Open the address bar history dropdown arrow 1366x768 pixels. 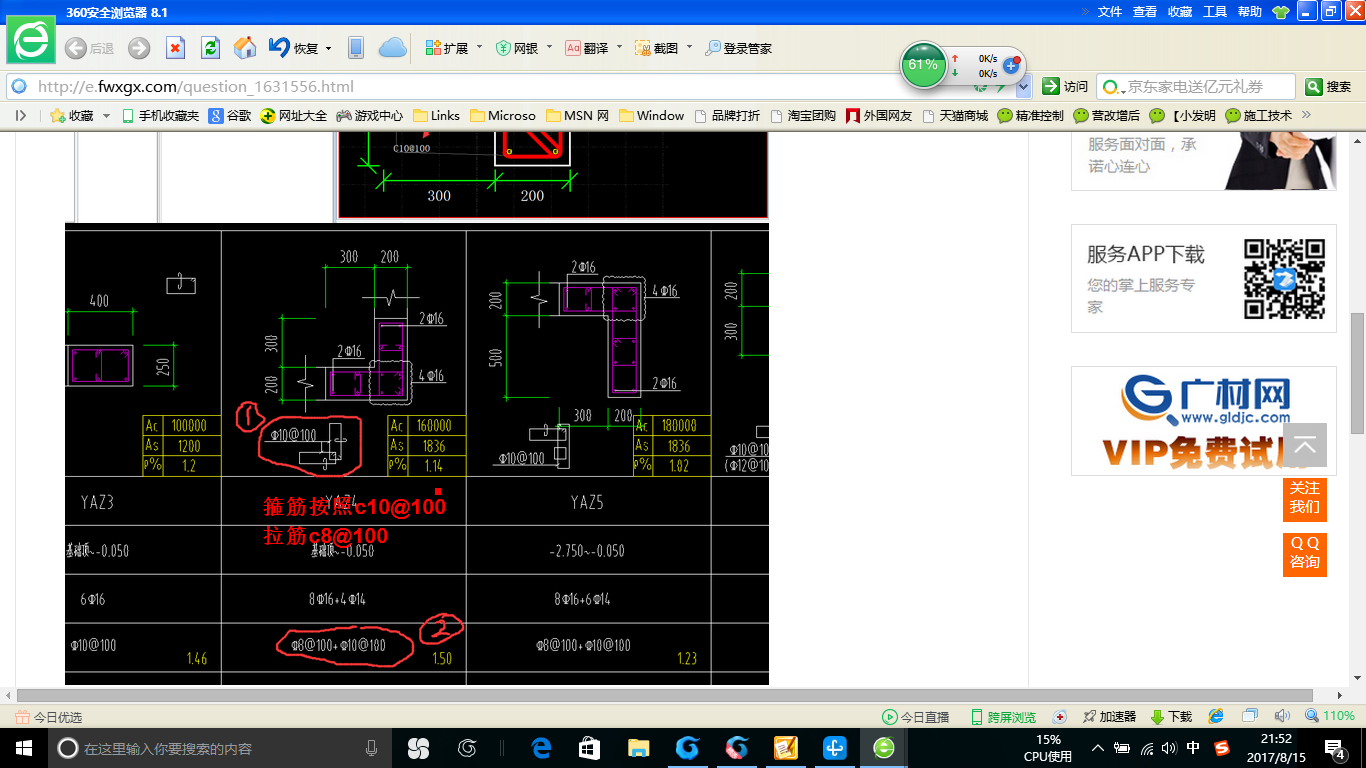point(1023,87)
